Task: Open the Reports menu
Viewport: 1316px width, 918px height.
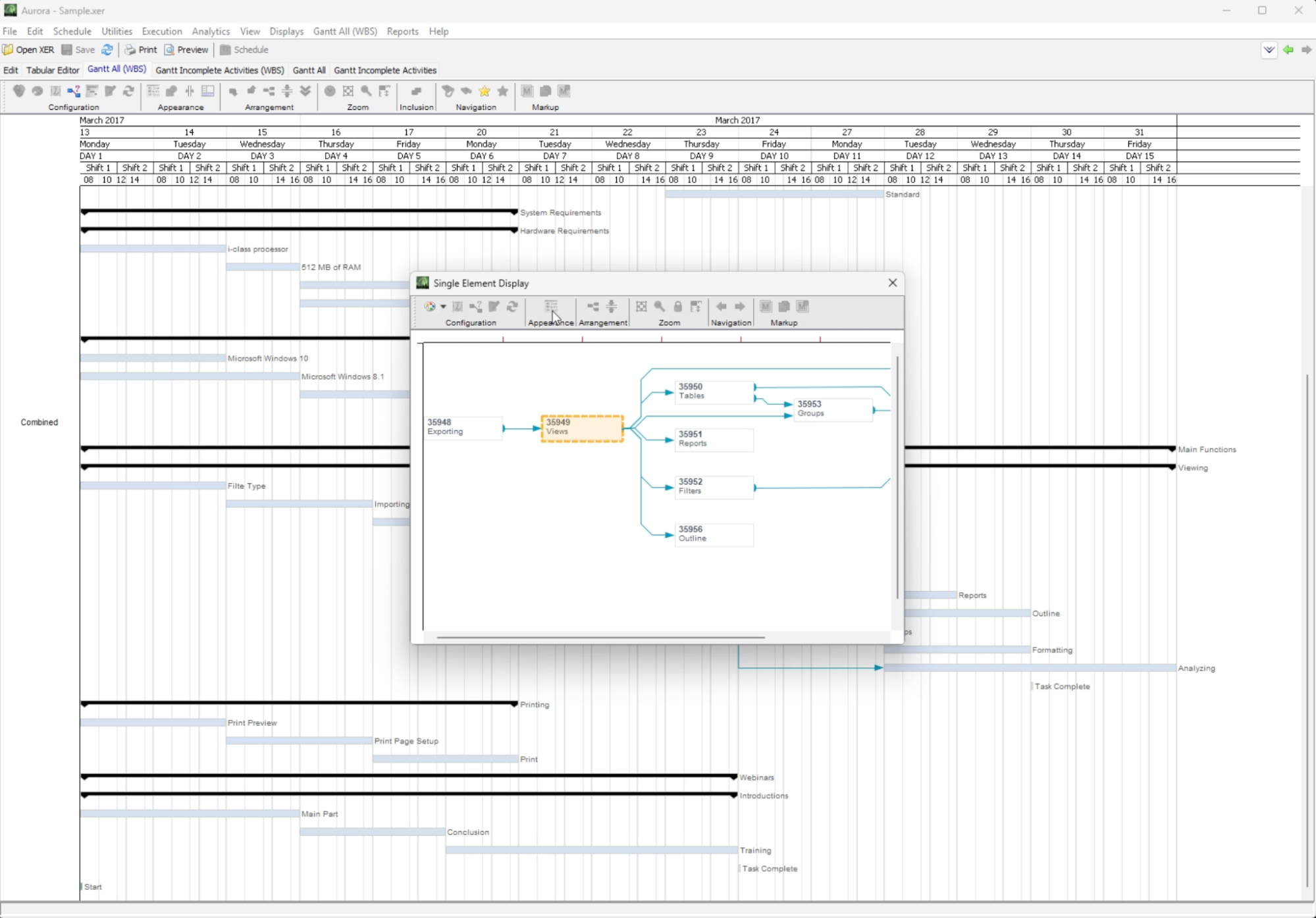Action: 402,32
